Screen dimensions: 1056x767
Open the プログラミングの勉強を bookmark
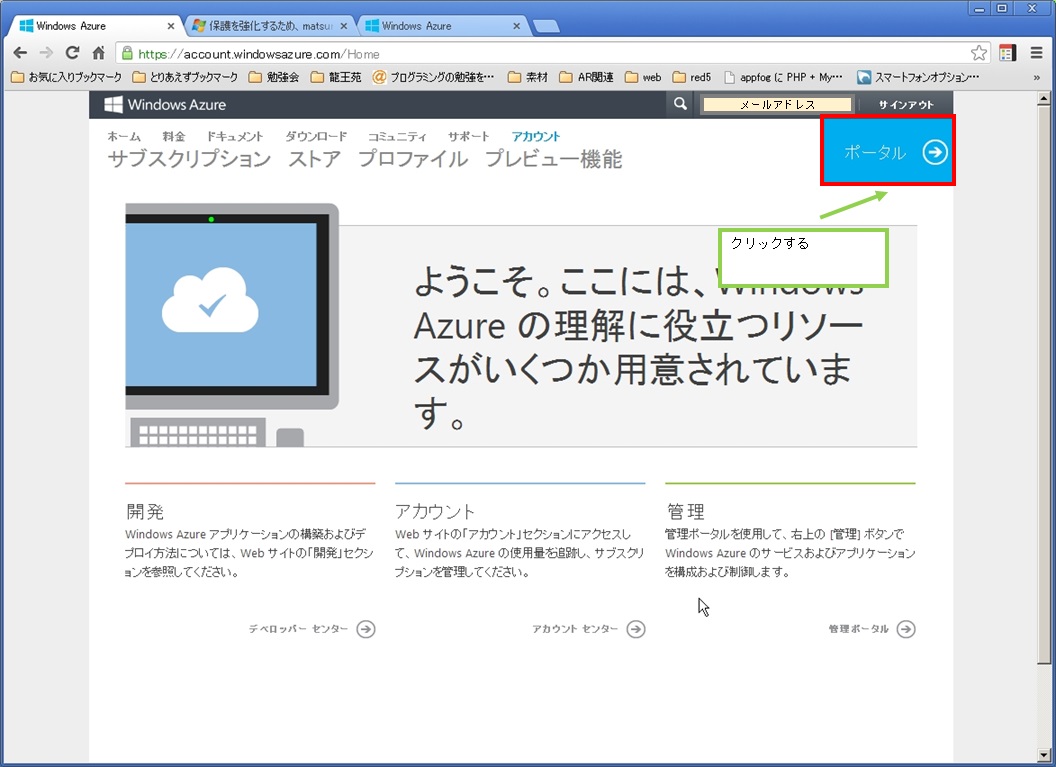click(x=434, y=77)
